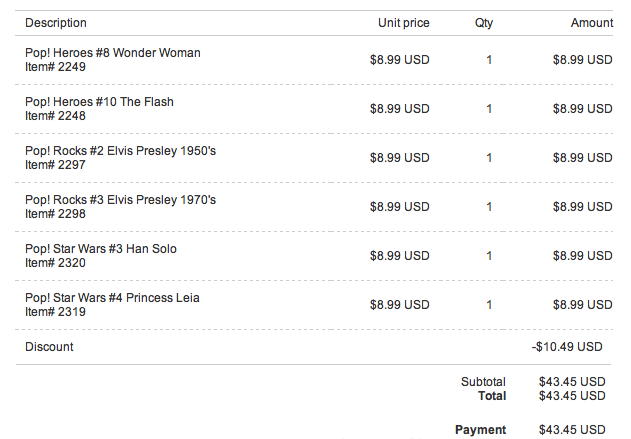Click Item# 2248 text
Viewport: 631px width, 439px height.
click(x=55, y=116)
